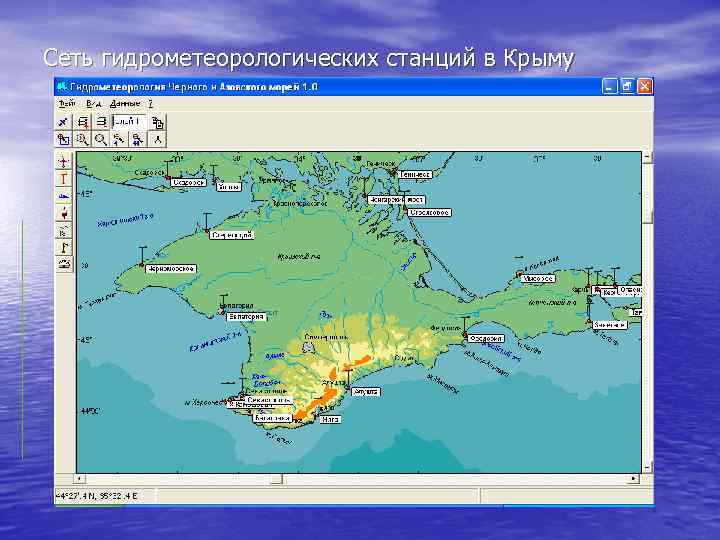Viewport: 720px width, 540px height.
Task: Click the restore window button in the title bar
Action: point(627,86)
